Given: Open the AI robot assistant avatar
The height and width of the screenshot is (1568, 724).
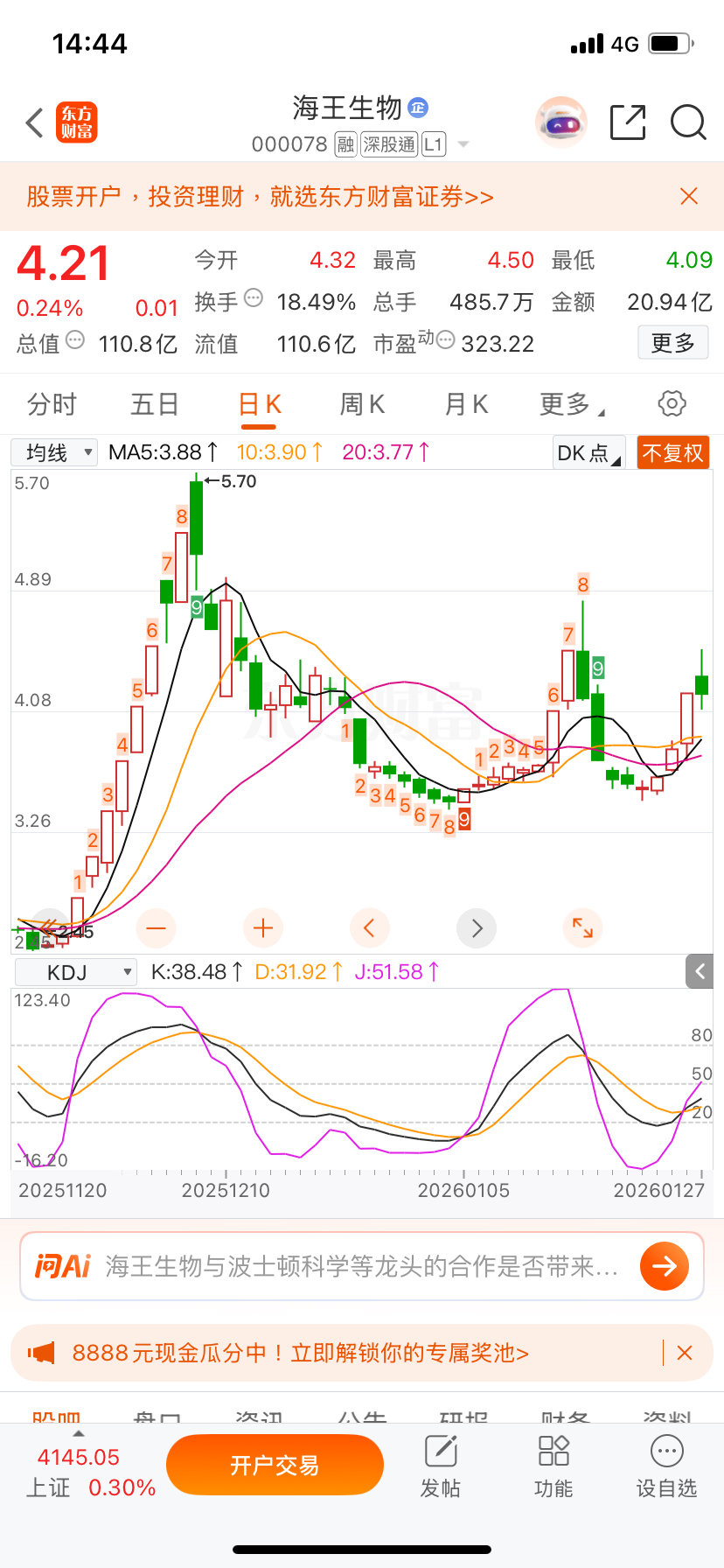Looking at the screenshot, I should (561, 122).
